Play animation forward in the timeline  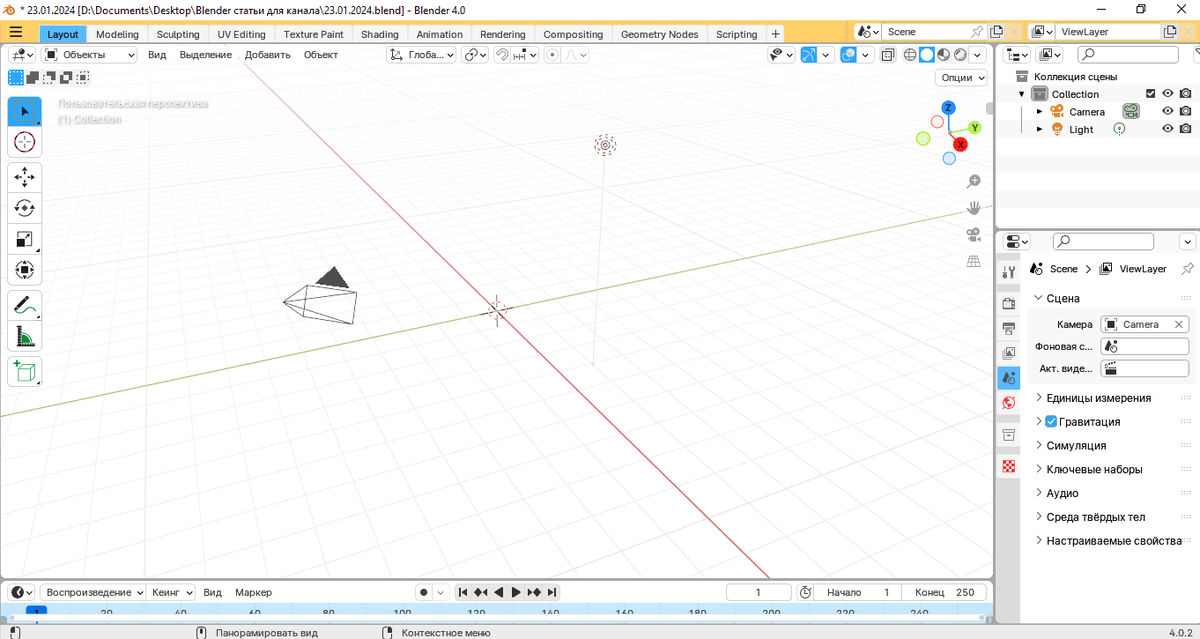click(x=516, y=592)
